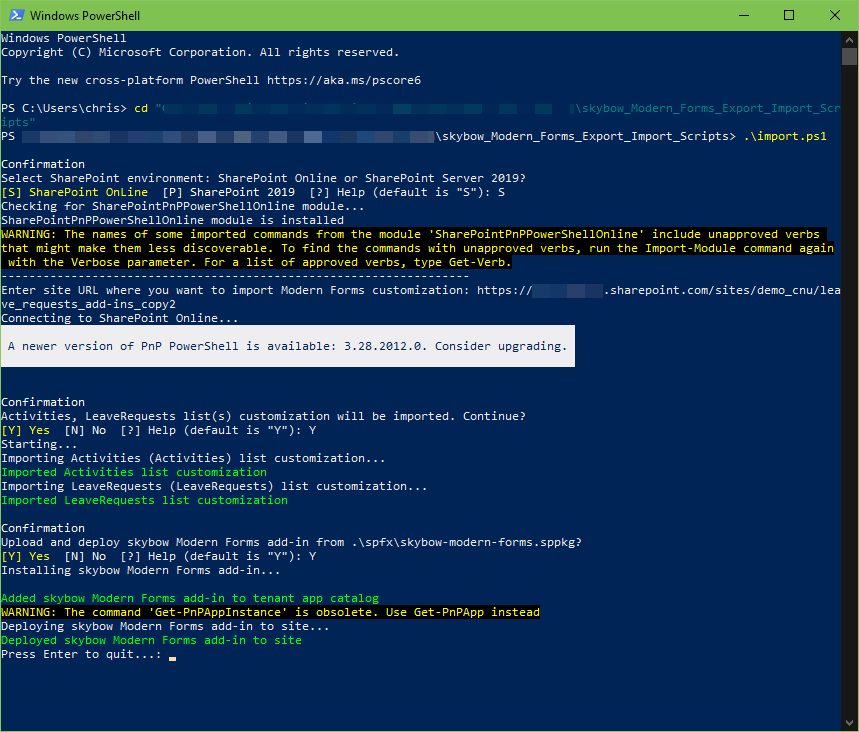
Task: Click the scrollbar up arrow
Action: [849, 40]
